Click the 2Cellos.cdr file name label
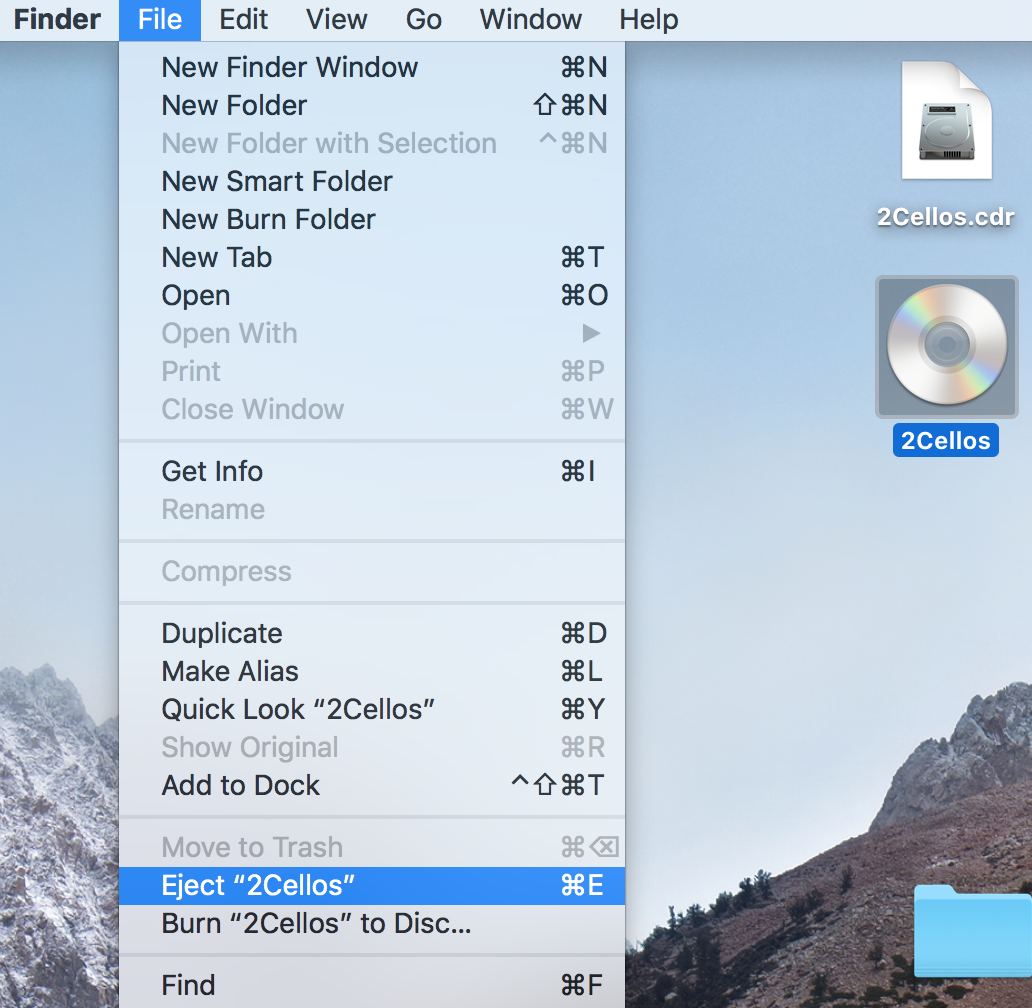This screenshot has height=1008, width=1032. click(945, 217)
